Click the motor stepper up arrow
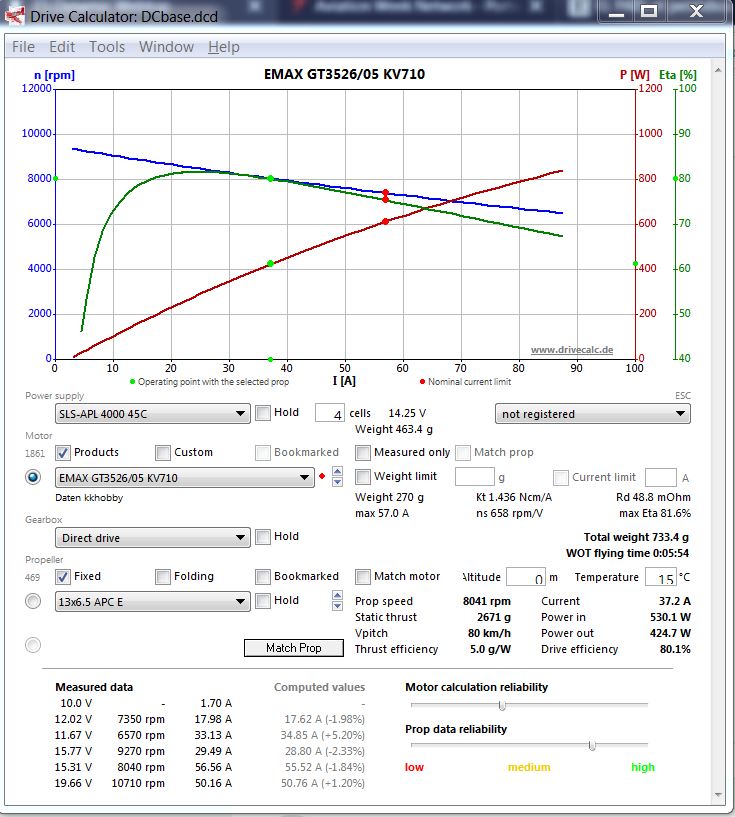This screenshot has width=735, height=817. click(337, 472)
